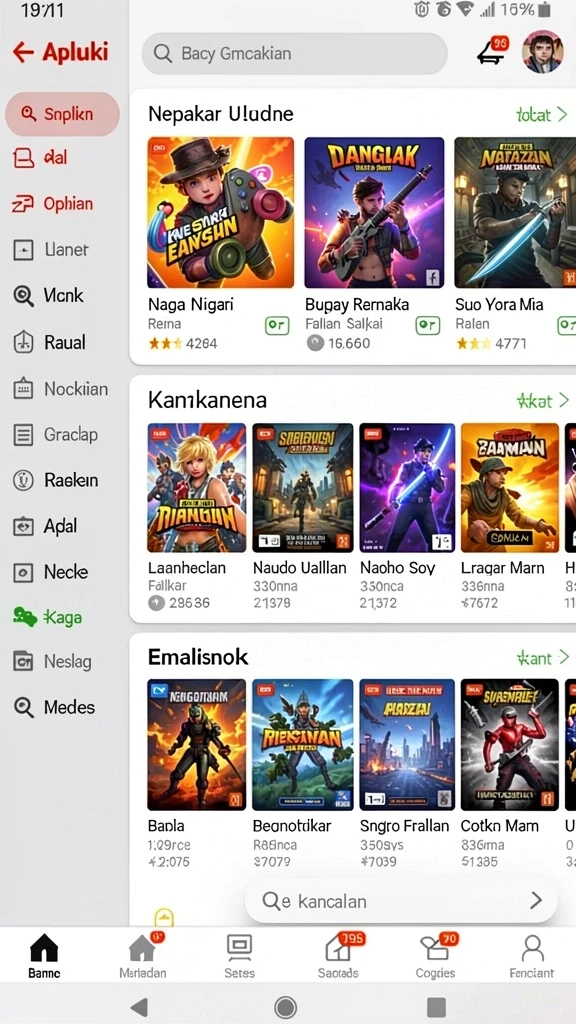Click the Emalisnok section heading
Image resolution: width=576 pixels, height=1024 pixels.
(x=199, y=656)
